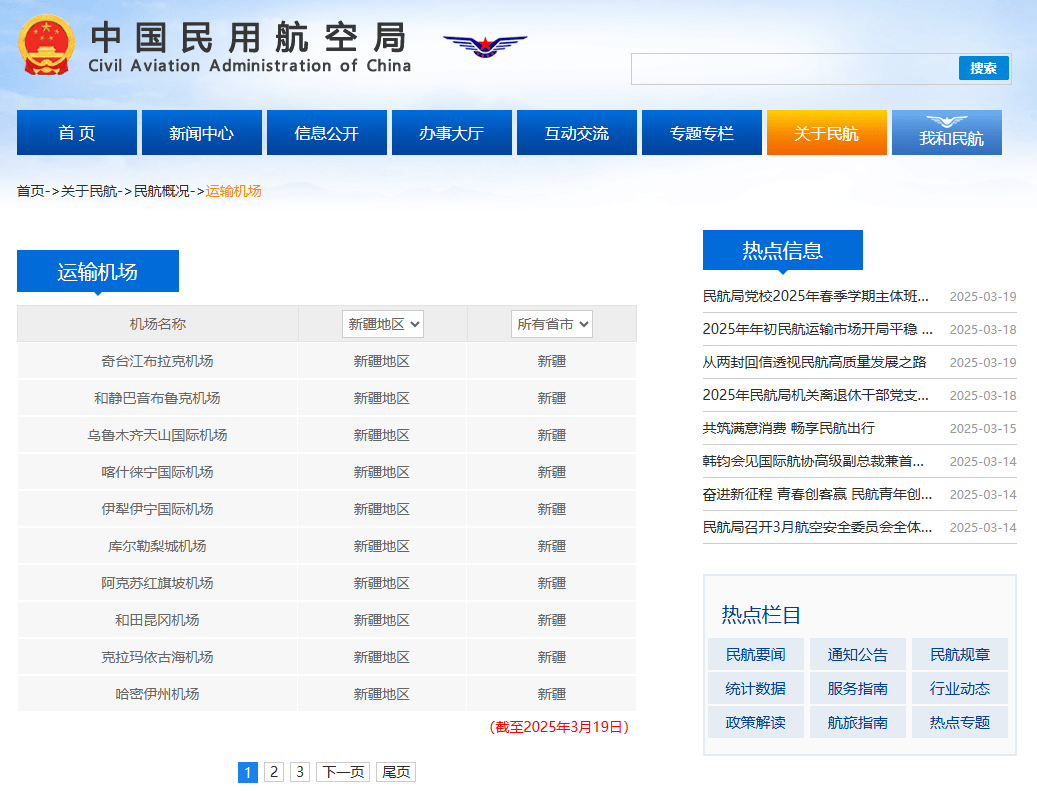Viewport: 1037px width, 791px height.
Task: Select the 办事大厅 menu item
Action: click(451, 133)
